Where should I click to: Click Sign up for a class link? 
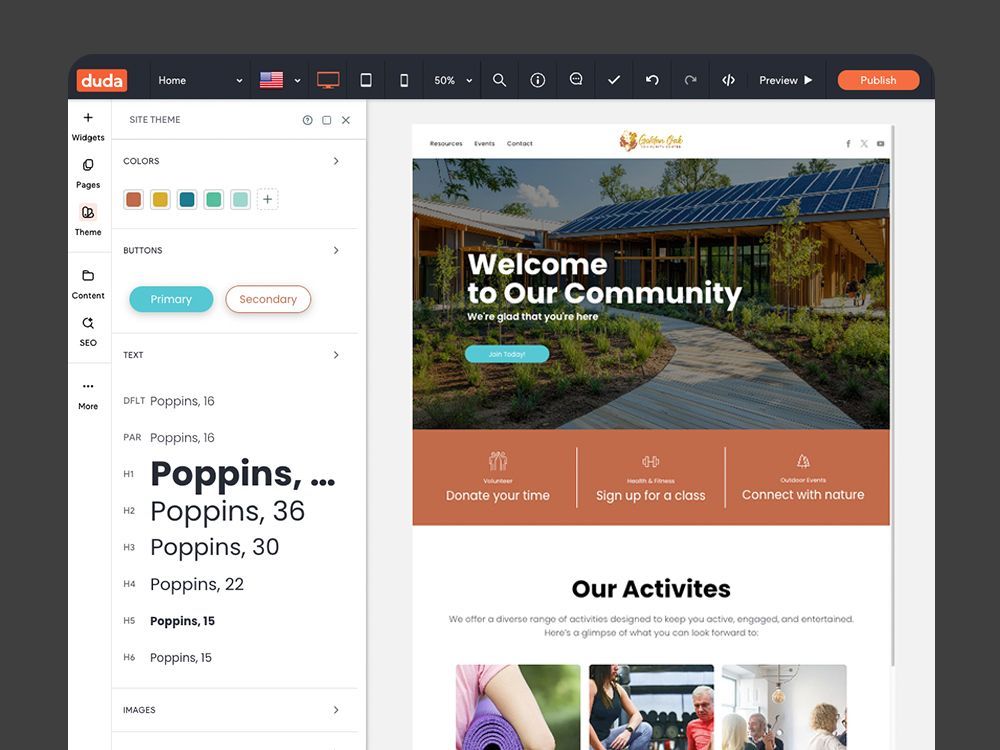tap(651, 496)
